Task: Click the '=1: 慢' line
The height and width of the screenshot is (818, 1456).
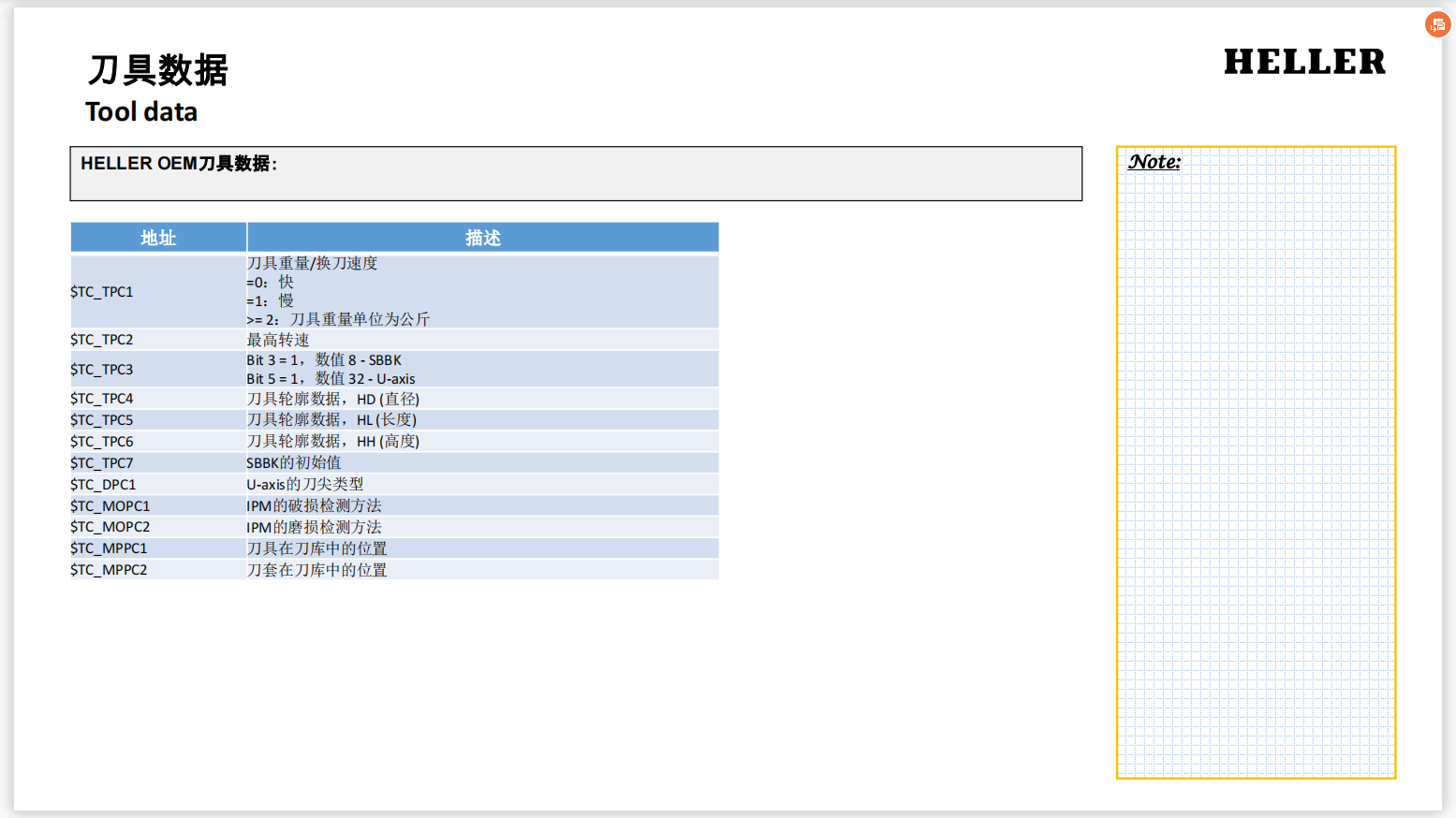Action: pos(271,301)
